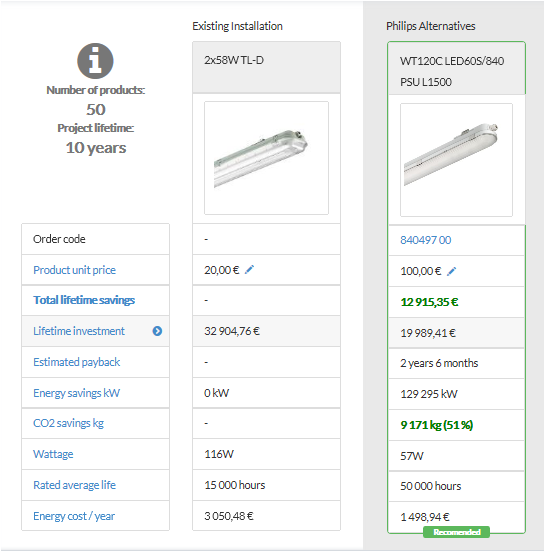
Task: Click the WT120C LED60S product image
Action: point(456,160)
